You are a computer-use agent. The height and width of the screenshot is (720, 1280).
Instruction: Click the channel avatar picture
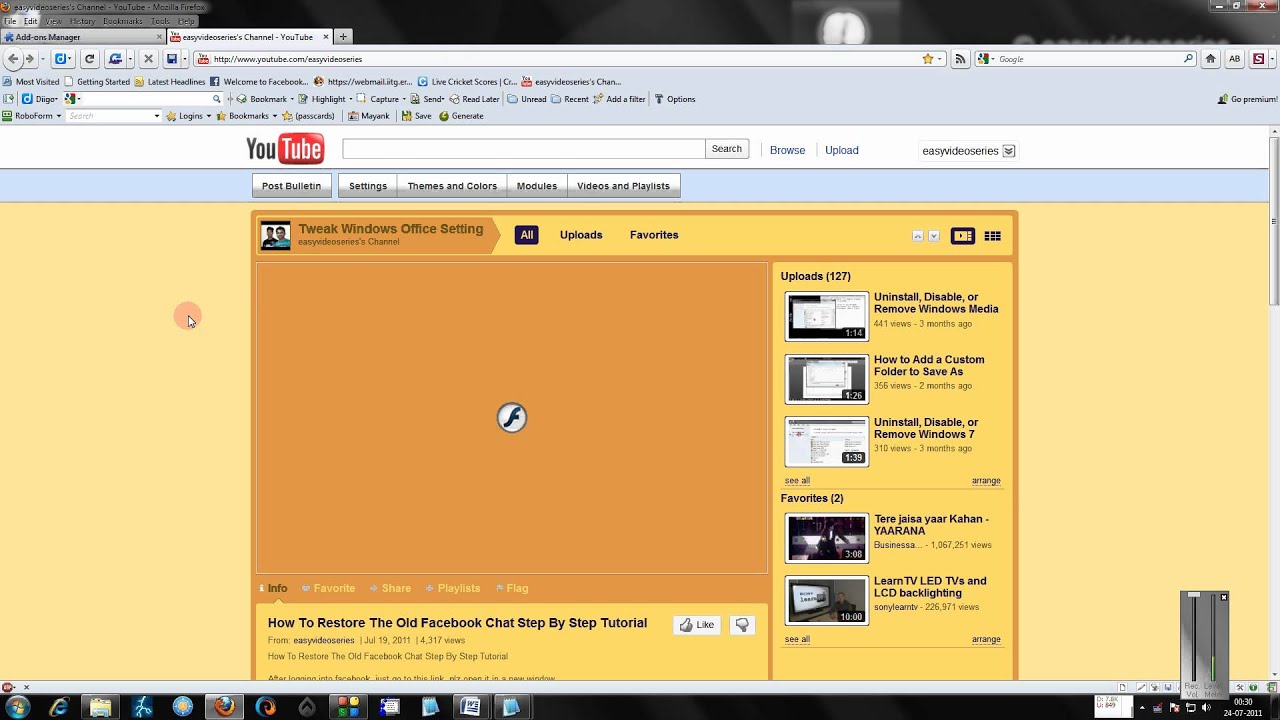point(275,236)
